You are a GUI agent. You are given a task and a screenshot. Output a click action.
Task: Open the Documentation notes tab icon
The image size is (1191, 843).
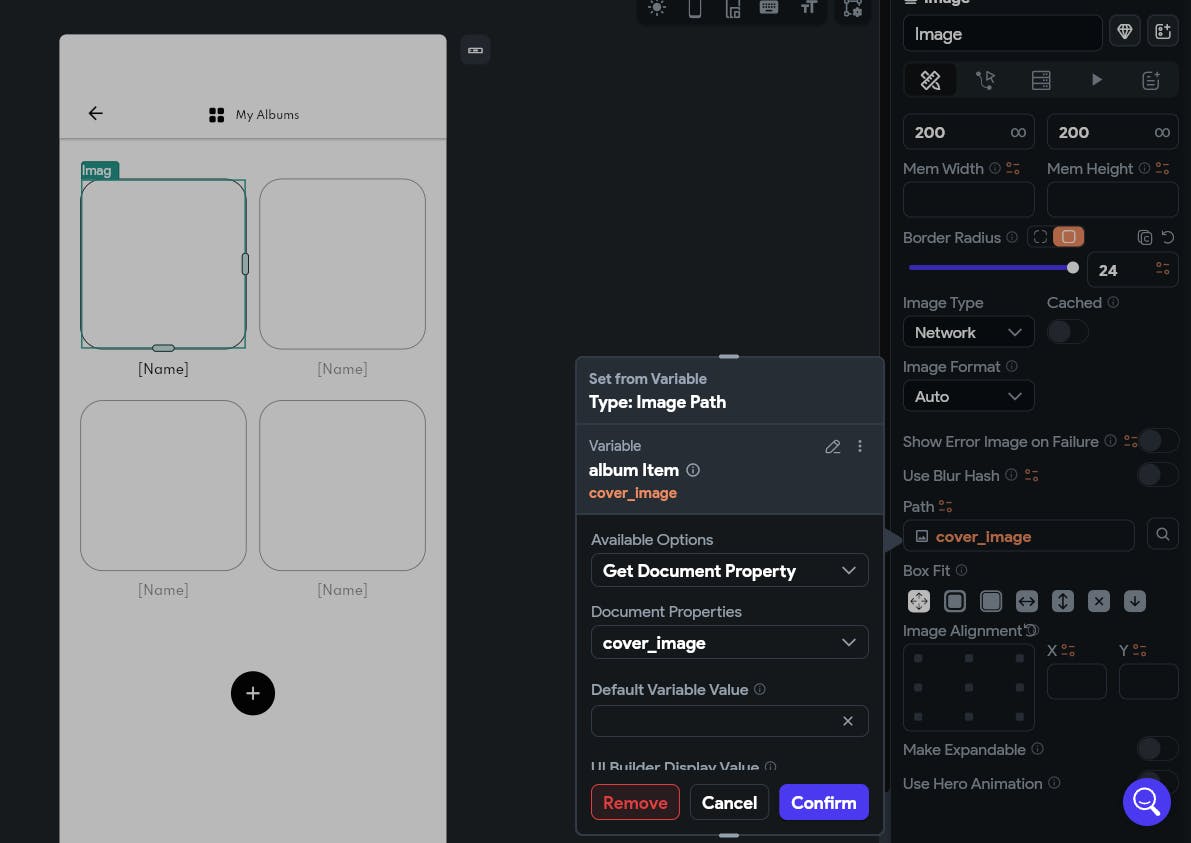click(1151, 80)
